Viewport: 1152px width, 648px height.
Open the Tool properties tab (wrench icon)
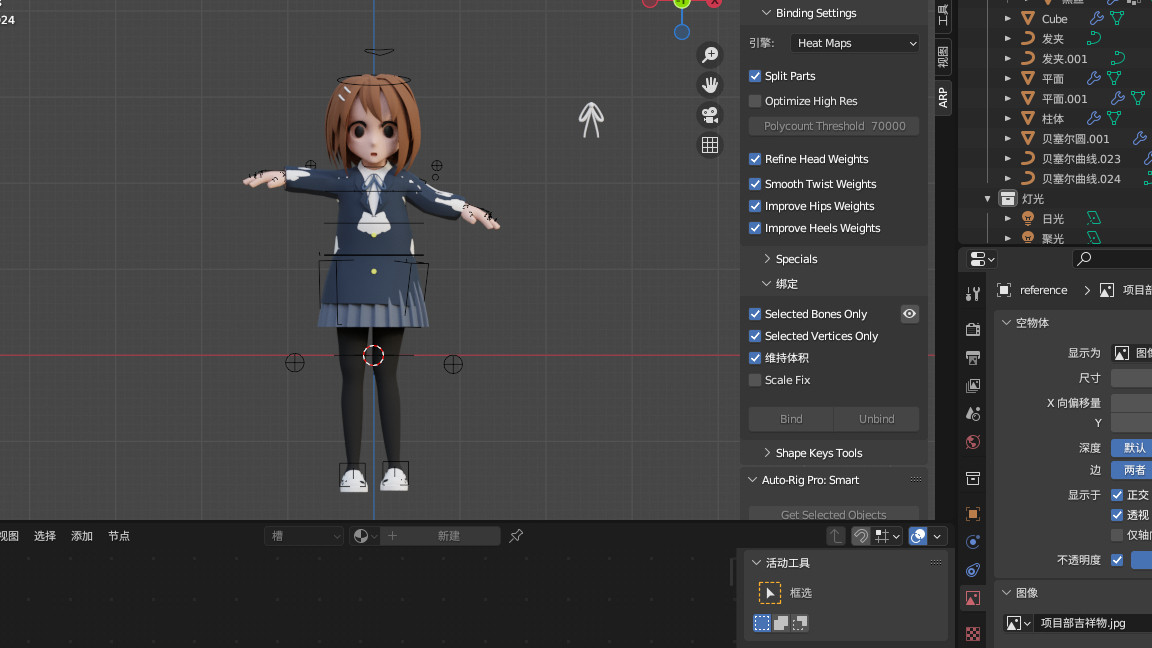[x=973, y=293]
